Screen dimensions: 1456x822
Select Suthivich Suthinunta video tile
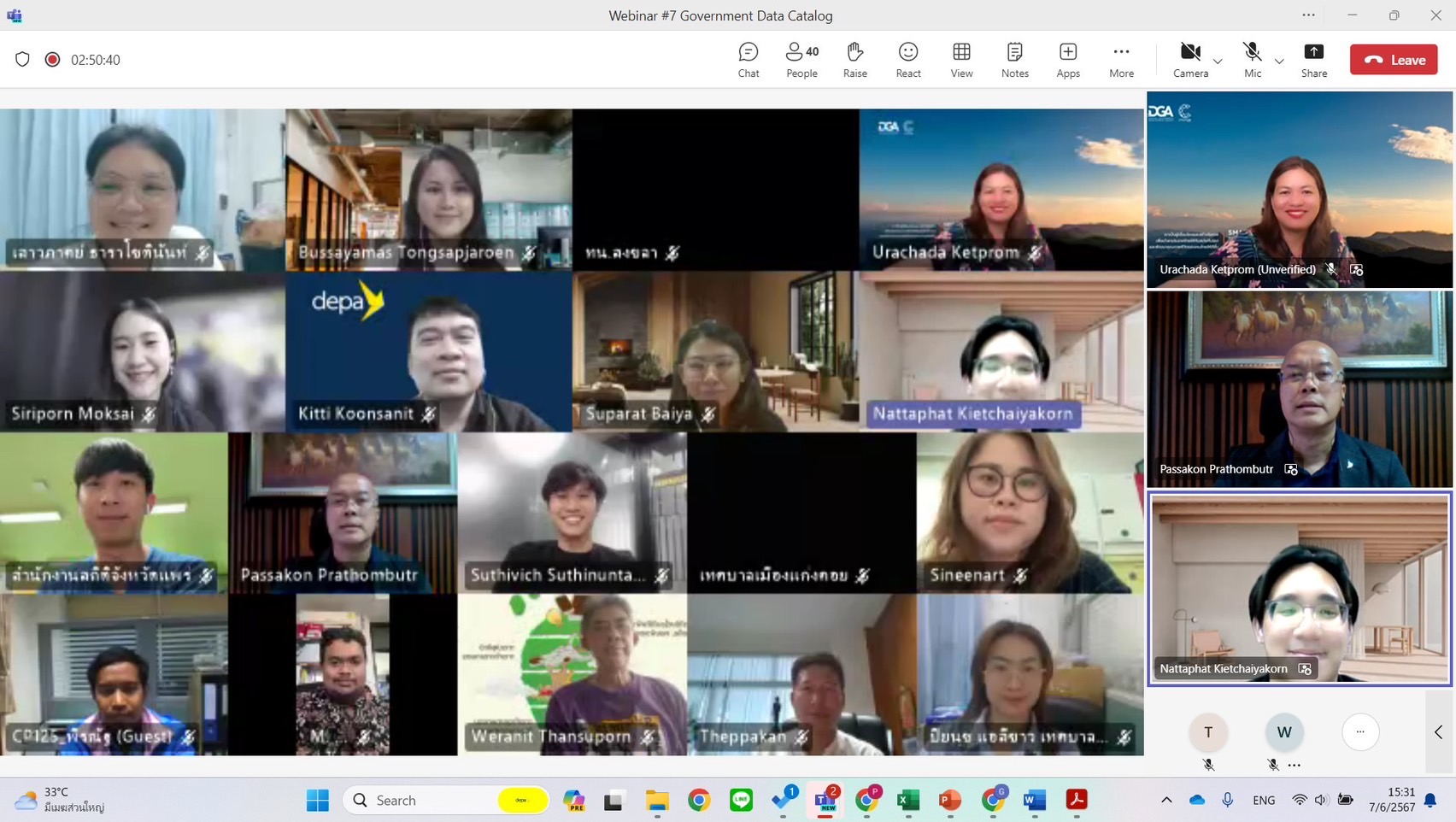(x=572, y=513)
